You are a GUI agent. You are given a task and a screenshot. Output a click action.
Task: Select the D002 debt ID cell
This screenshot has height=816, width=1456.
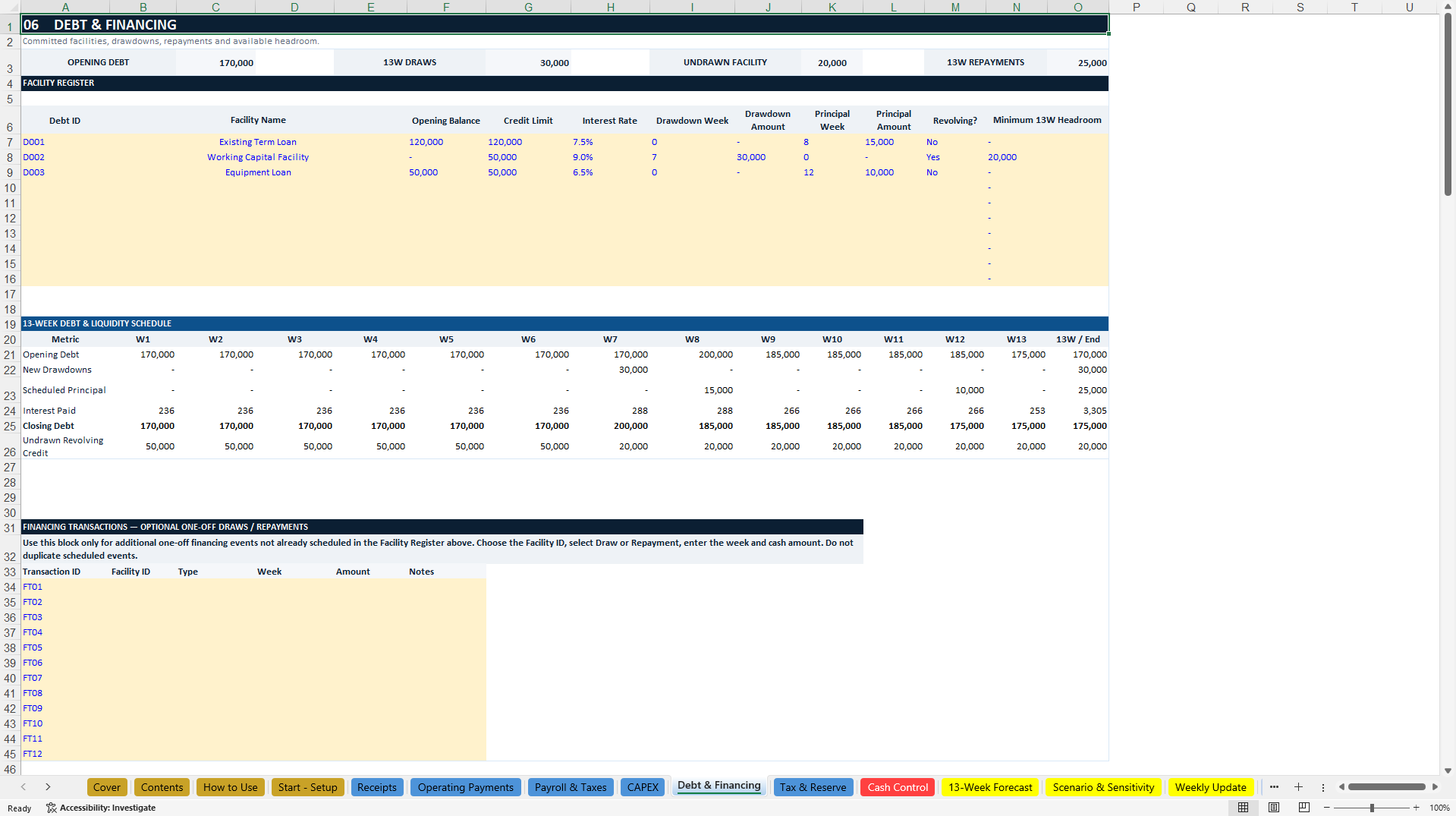point(64,157)
